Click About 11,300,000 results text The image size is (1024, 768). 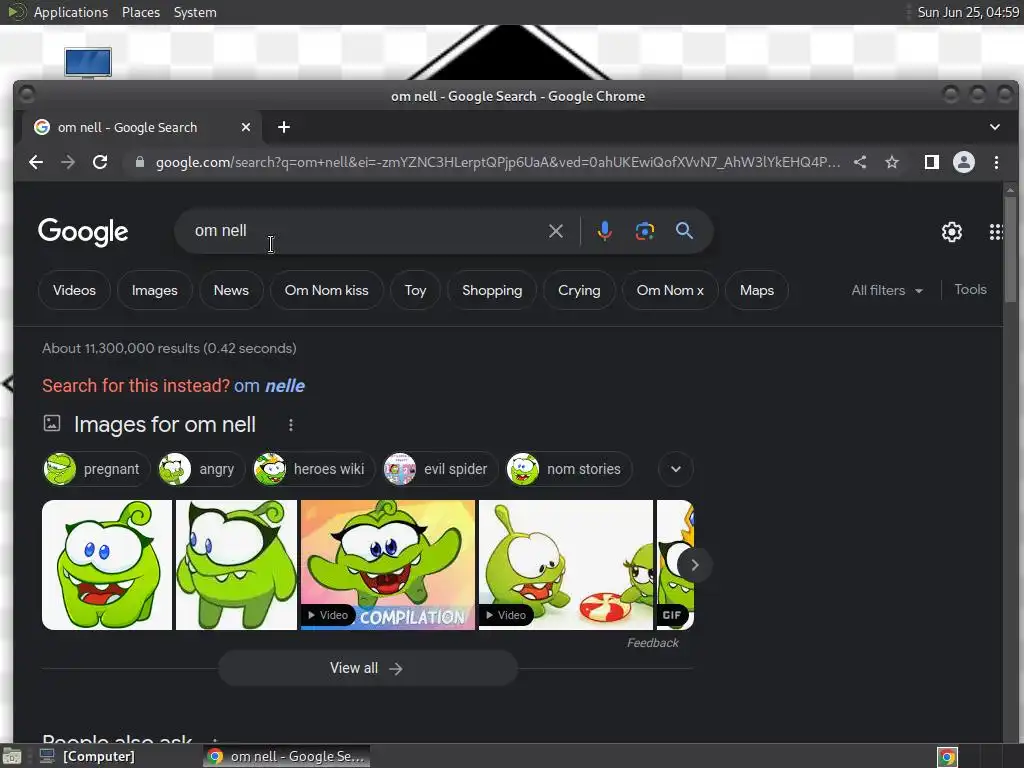169,349
